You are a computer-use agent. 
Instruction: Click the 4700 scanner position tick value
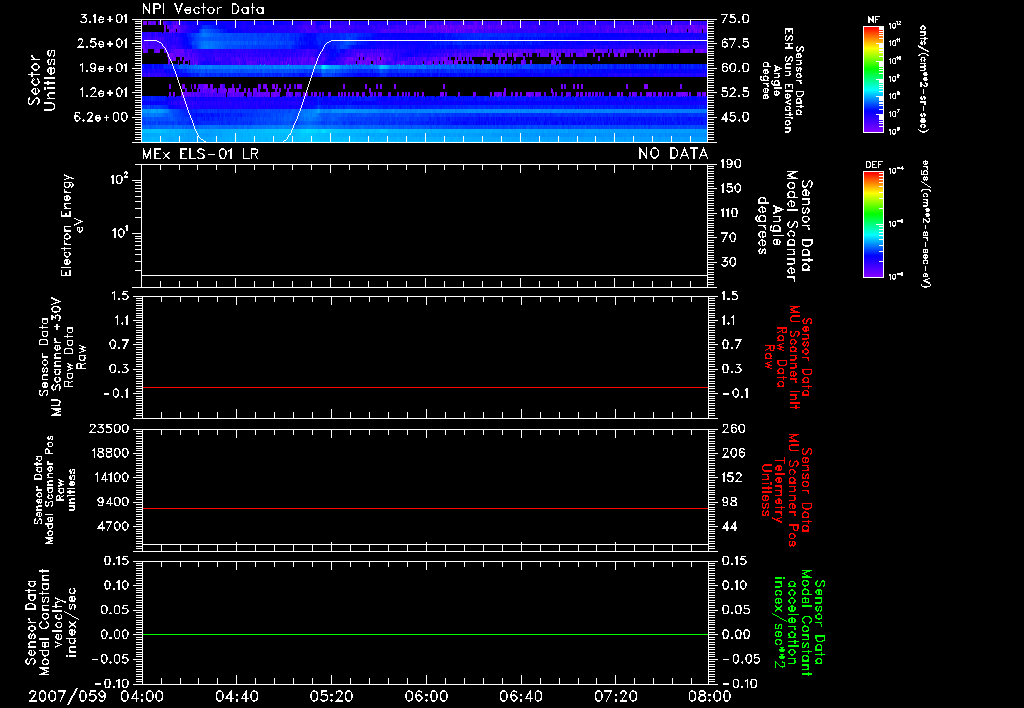(112, 526)
